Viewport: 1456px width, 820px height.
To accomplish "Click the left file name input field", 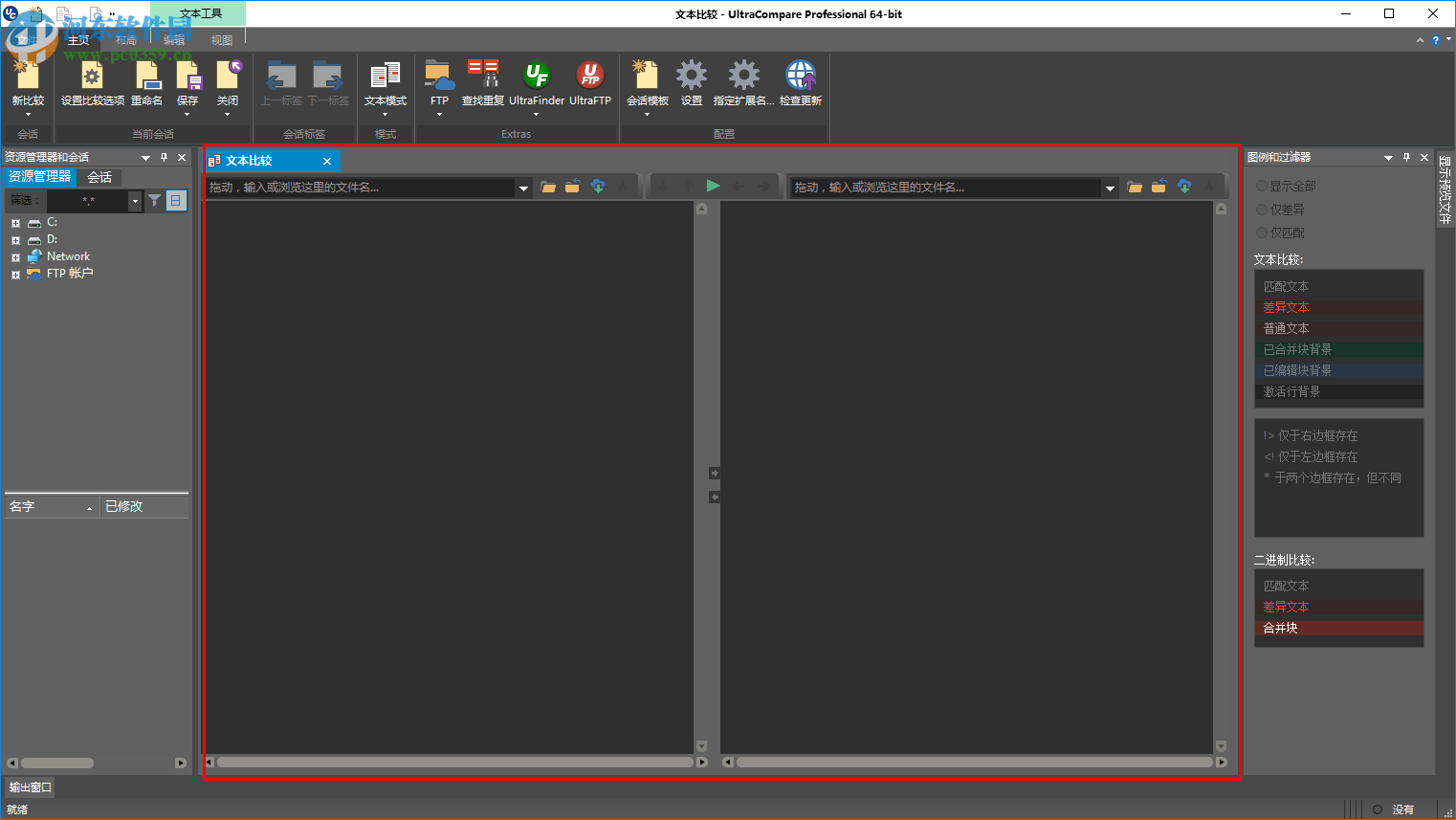I will coord(362,188).
